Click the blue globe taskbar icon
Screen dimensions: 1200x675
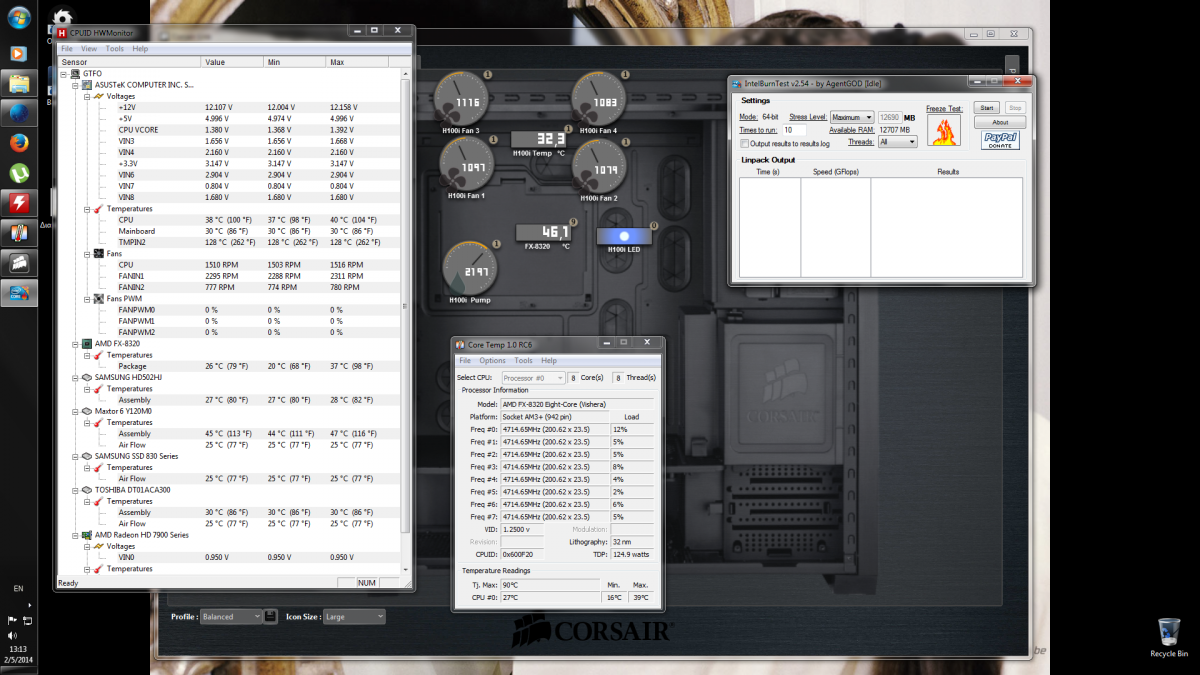coord(19,112)
